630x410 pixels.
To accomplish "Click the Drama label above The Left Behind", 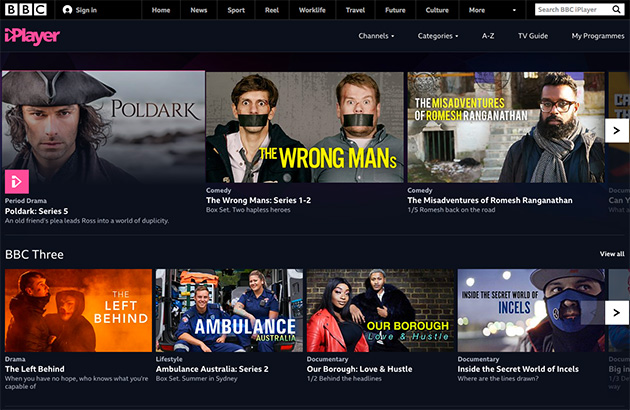I will coord(15,359).
